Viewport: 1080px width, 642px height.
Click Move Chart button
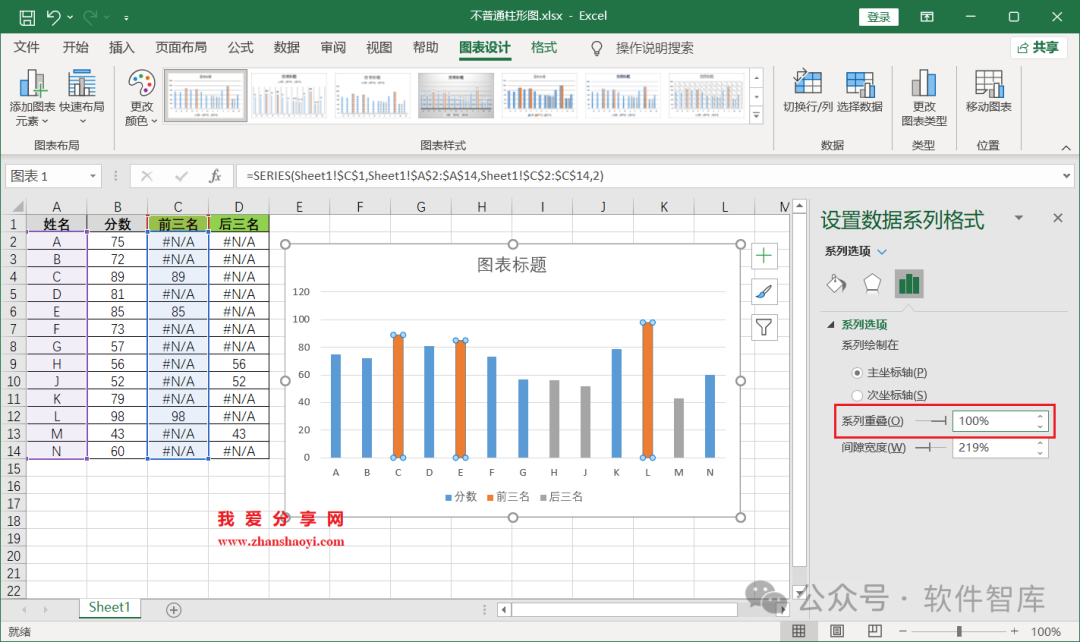(988, 92)
